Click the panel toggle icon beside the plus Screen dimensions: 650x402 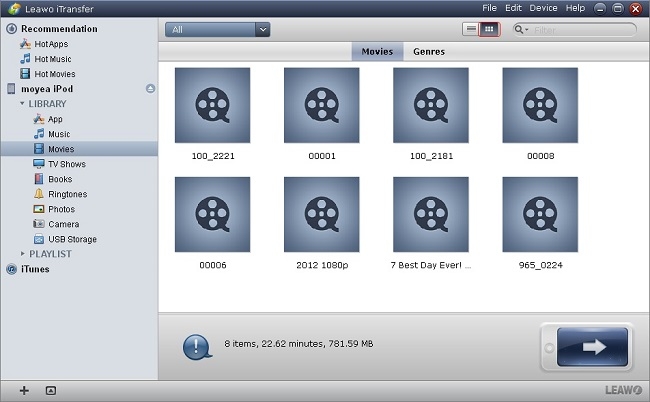point(51,390)
